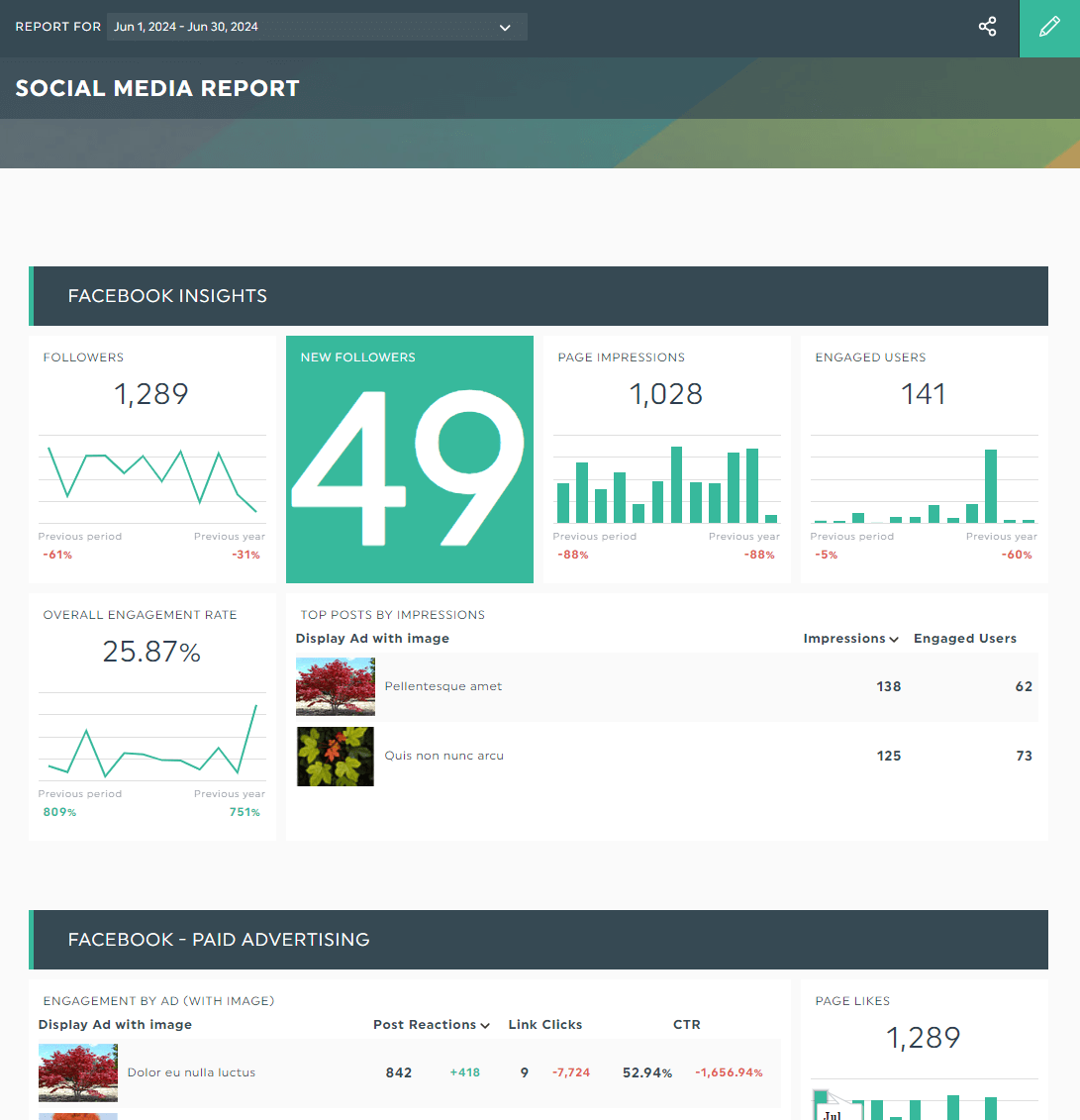Click Top Posts by Impressions title
The height and width of the screenshot is (1120, 1080).
[x=393, y=615]
